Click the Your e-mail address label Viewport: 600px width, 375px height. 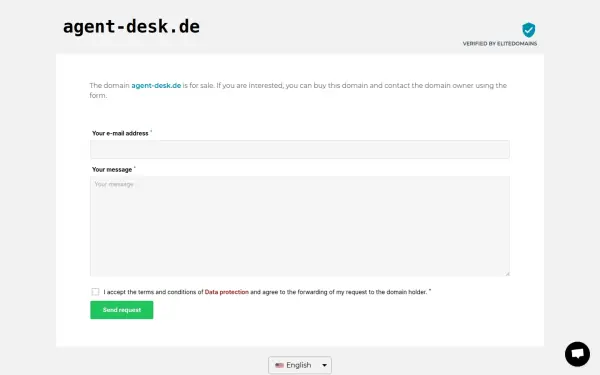pos(120,133)
